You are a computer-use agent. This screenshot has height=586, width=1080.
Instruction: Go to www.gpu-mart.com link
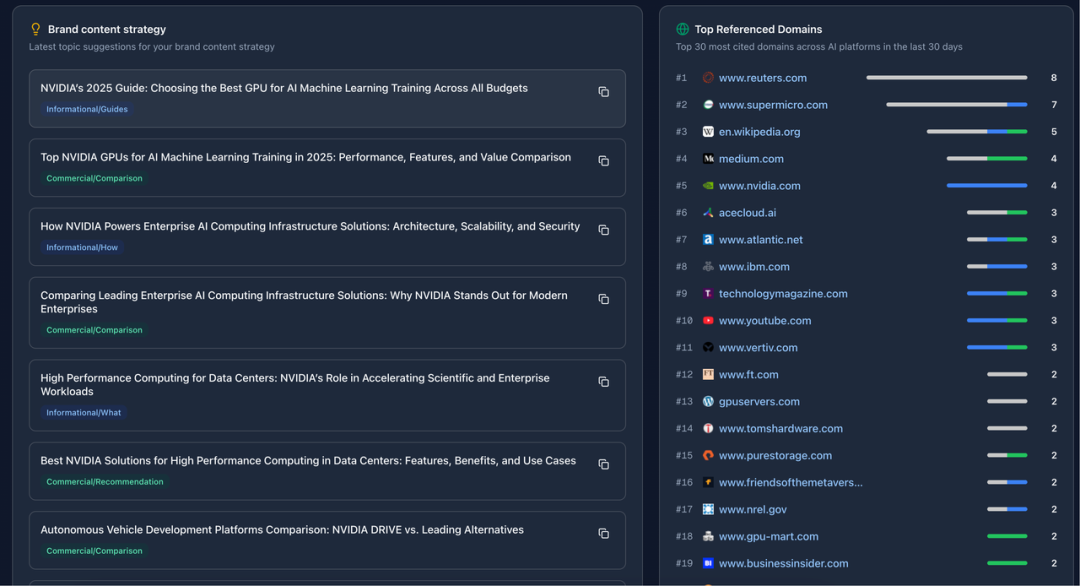[769, 536]
